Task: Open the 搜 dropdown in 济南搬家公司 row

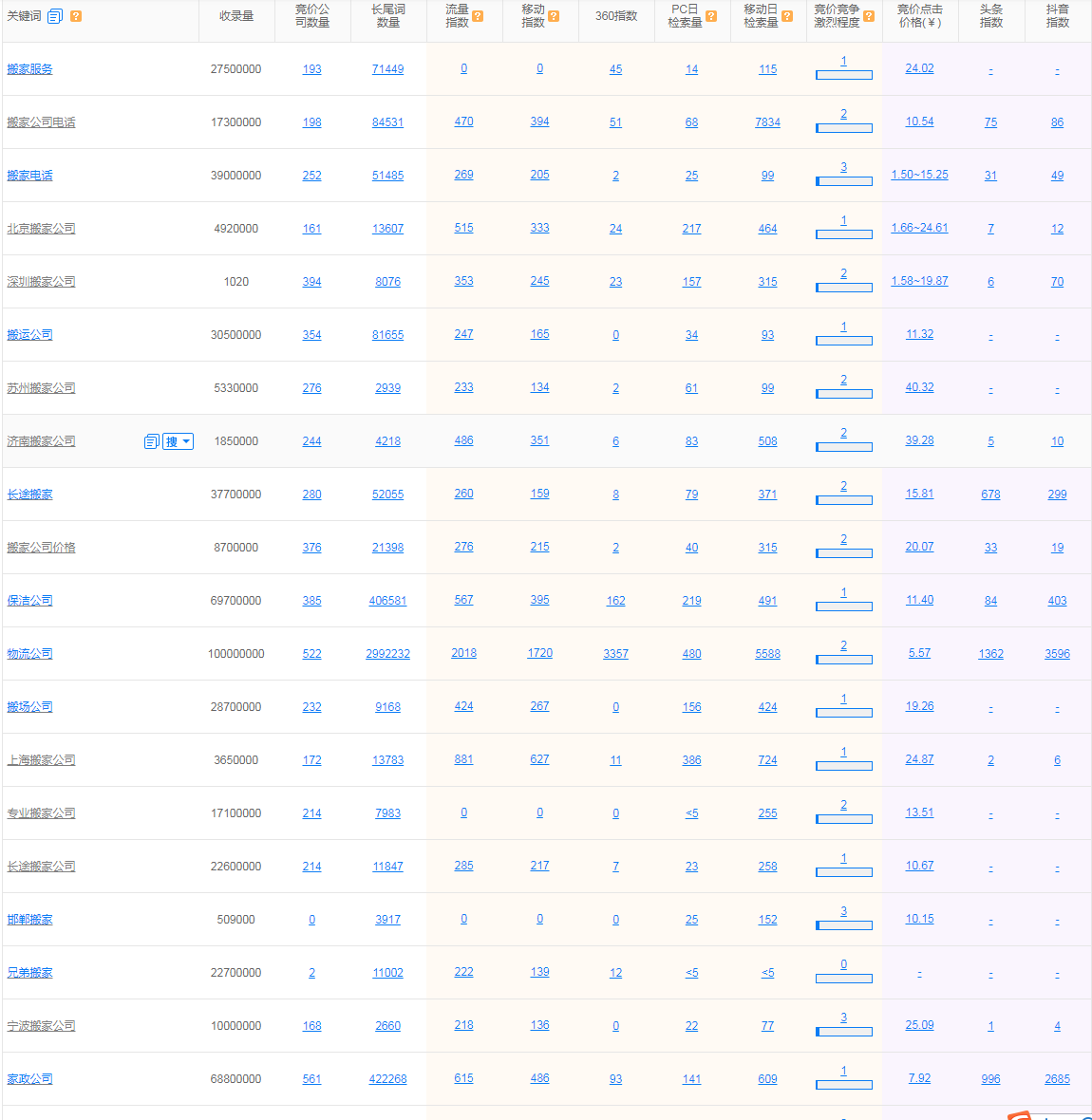Action: click(x=179, y=441)
